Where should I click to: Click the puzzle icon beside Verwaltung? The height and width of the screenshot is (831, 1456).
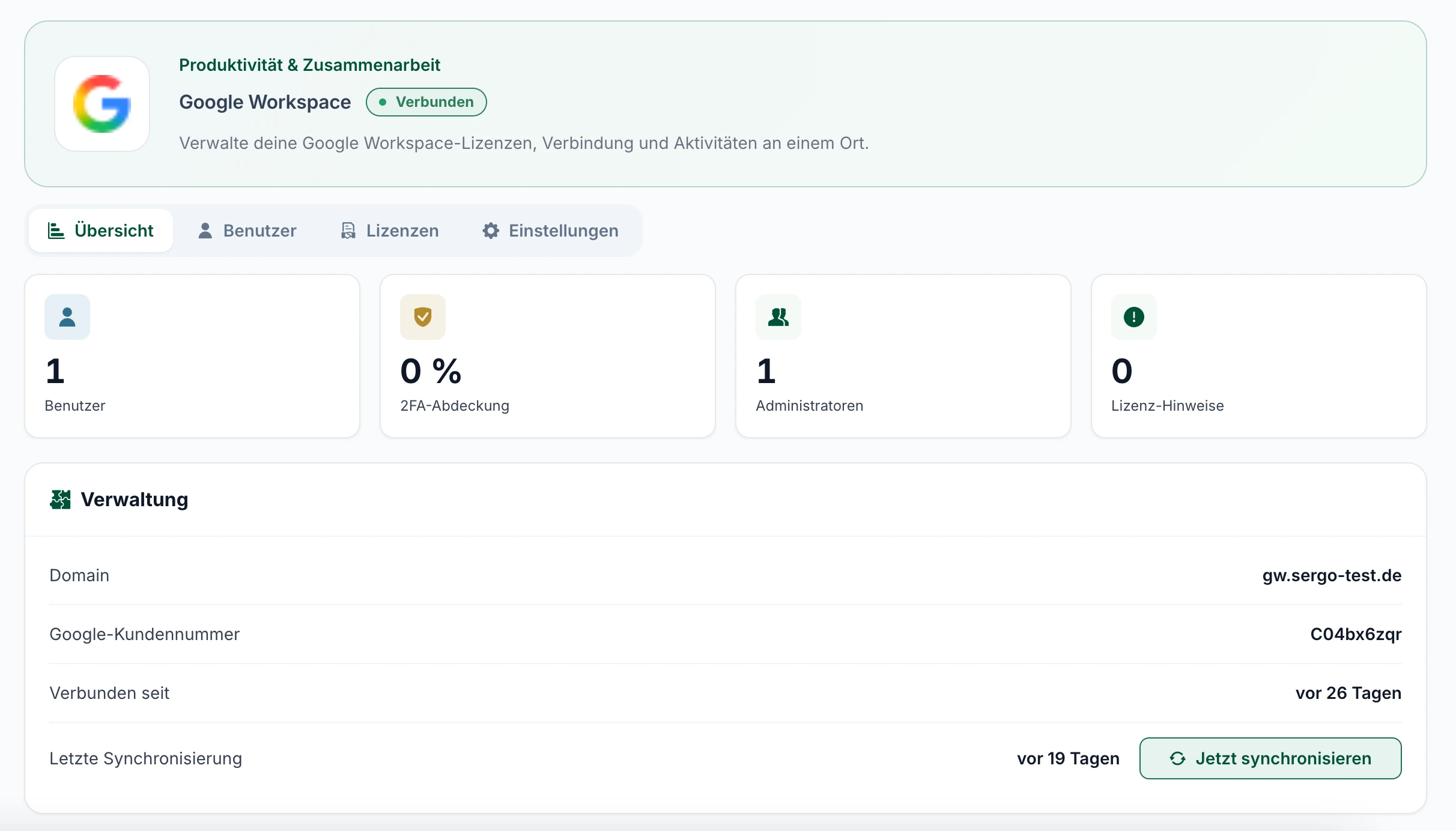click(60, 500)
